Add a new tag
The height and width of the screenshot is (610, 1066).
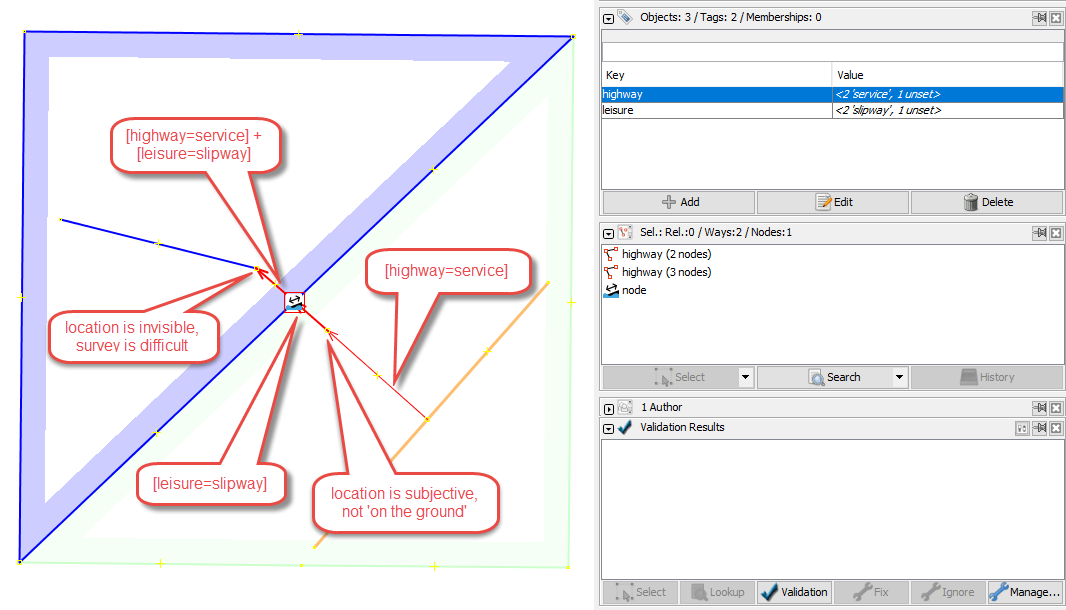click(x=678, y=202)
